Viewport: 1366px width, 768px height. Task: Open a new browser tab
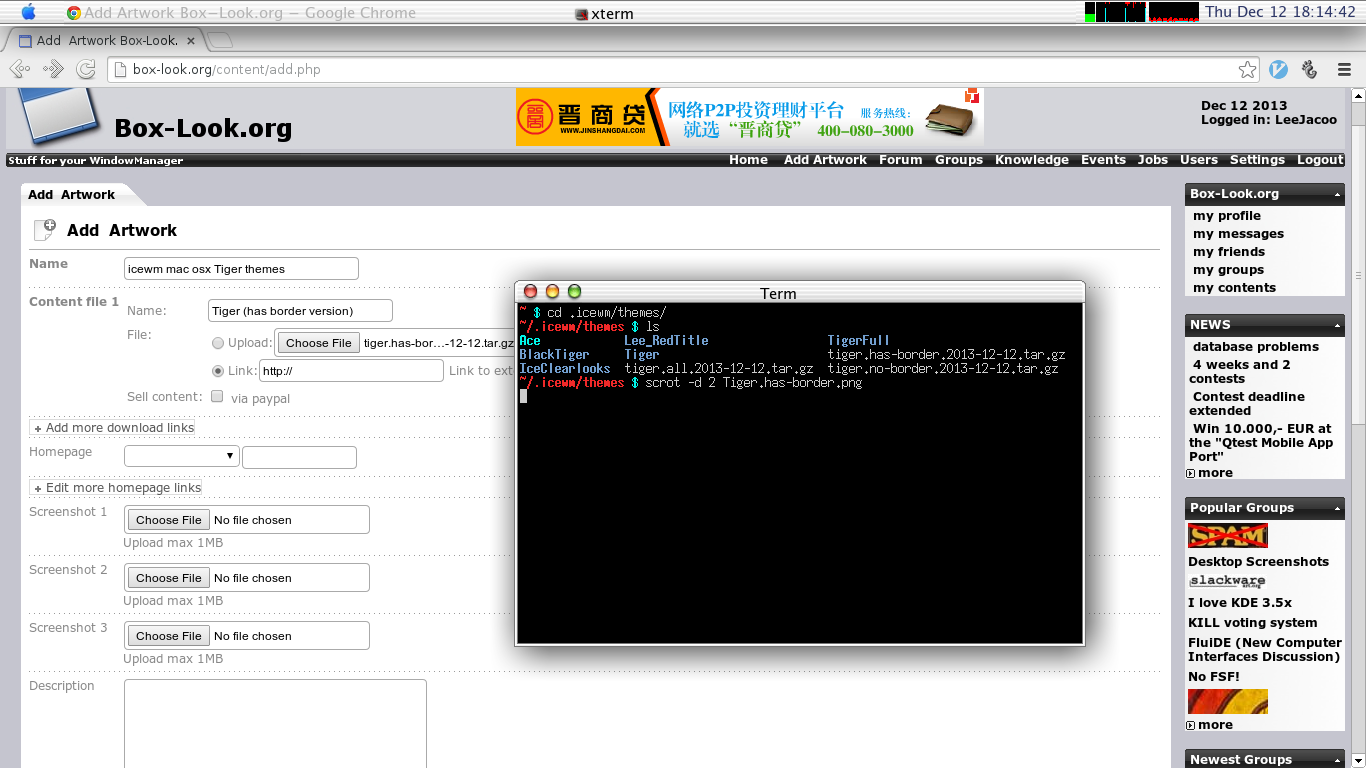pos(220,41)
